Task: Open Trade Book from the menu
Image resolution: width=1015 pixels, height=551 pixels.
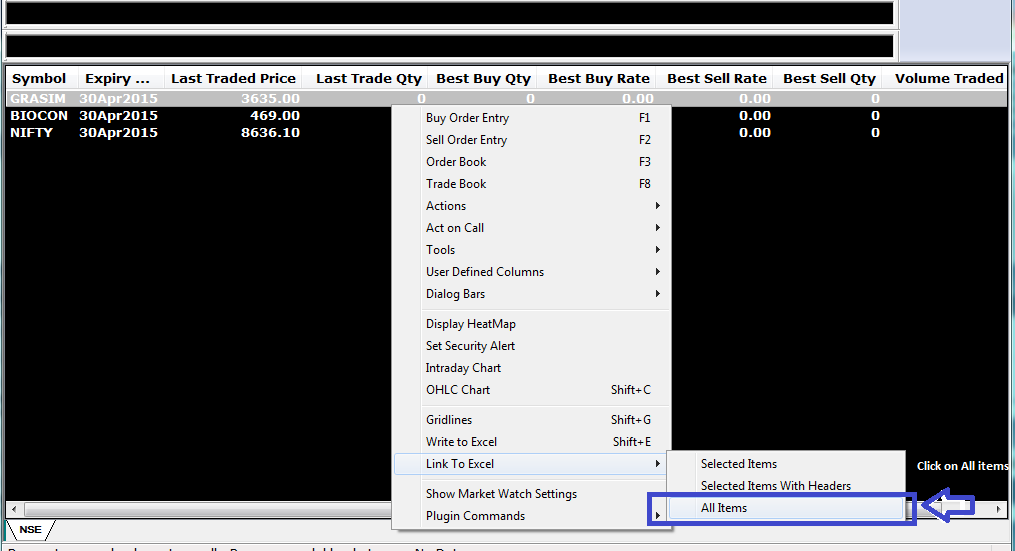Action: click(x=456, y=184)
